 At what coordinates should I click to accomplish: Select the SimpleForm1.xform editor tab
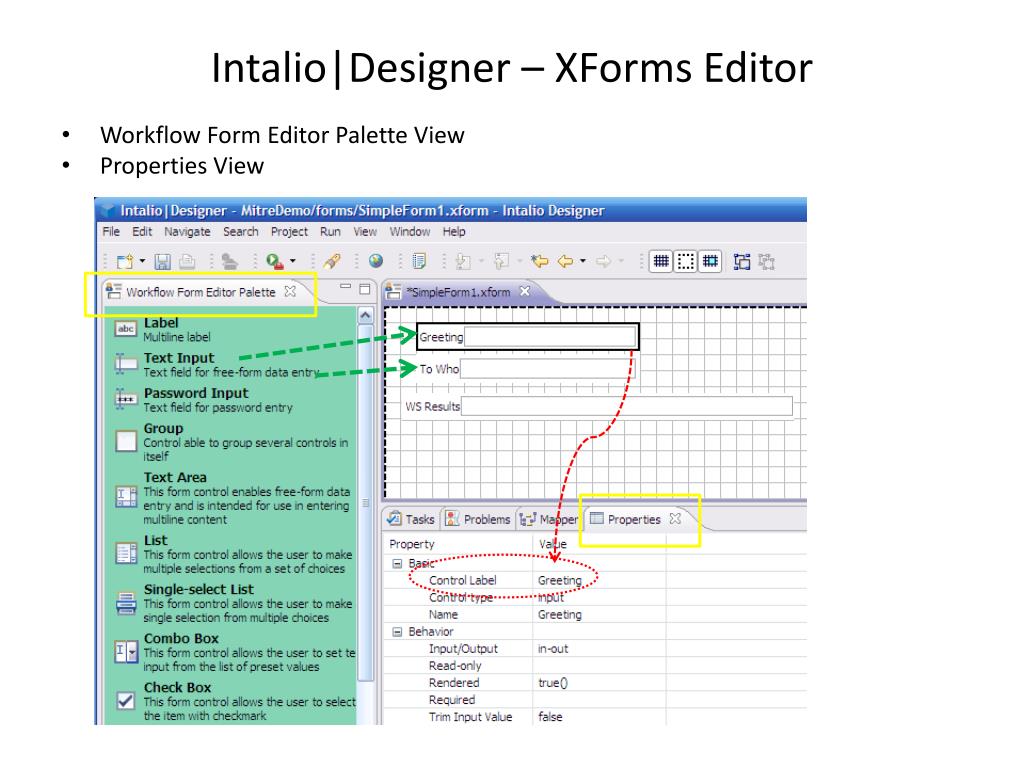(460, 292)
